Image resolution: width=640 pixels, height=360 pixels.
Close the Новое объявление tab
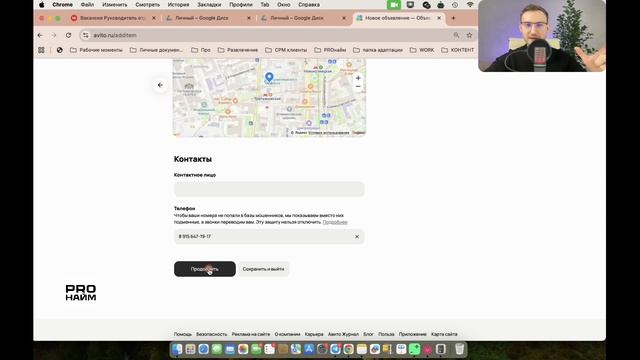click(439, 18)
